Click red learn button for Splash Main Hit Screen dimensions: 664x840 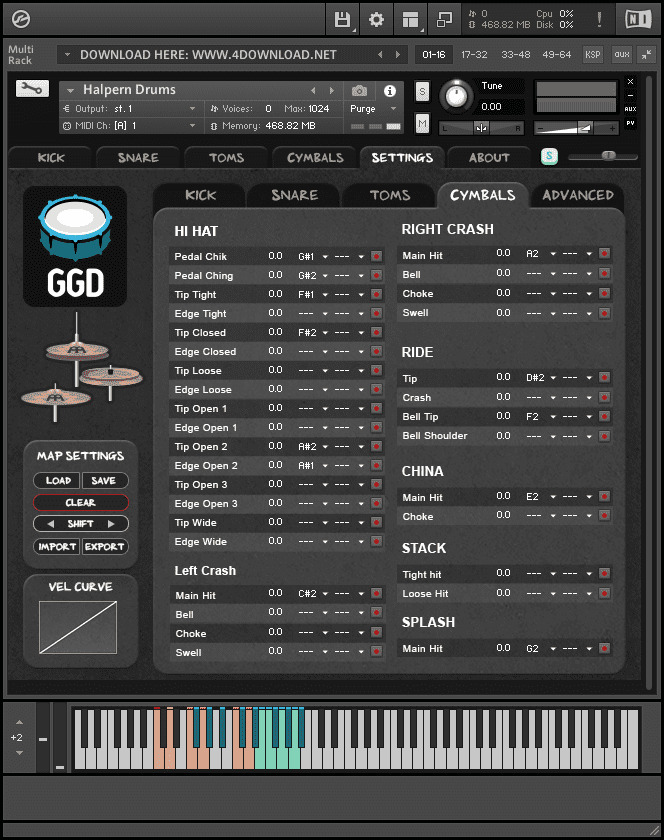(604, 648)
